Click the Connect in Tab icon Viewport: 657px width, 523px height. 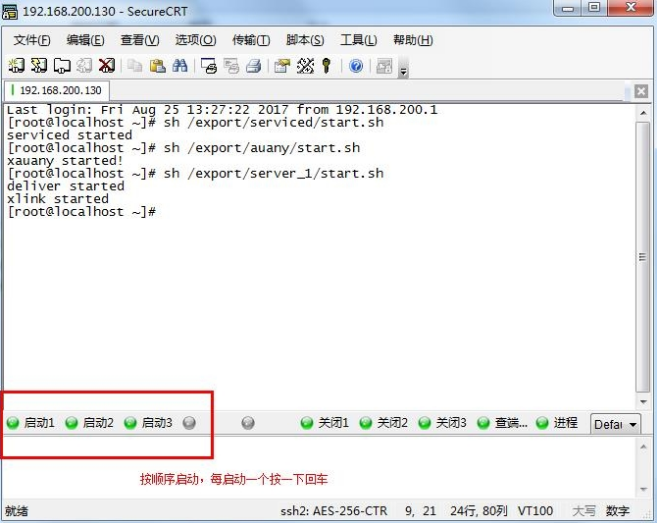pos(62,66)
